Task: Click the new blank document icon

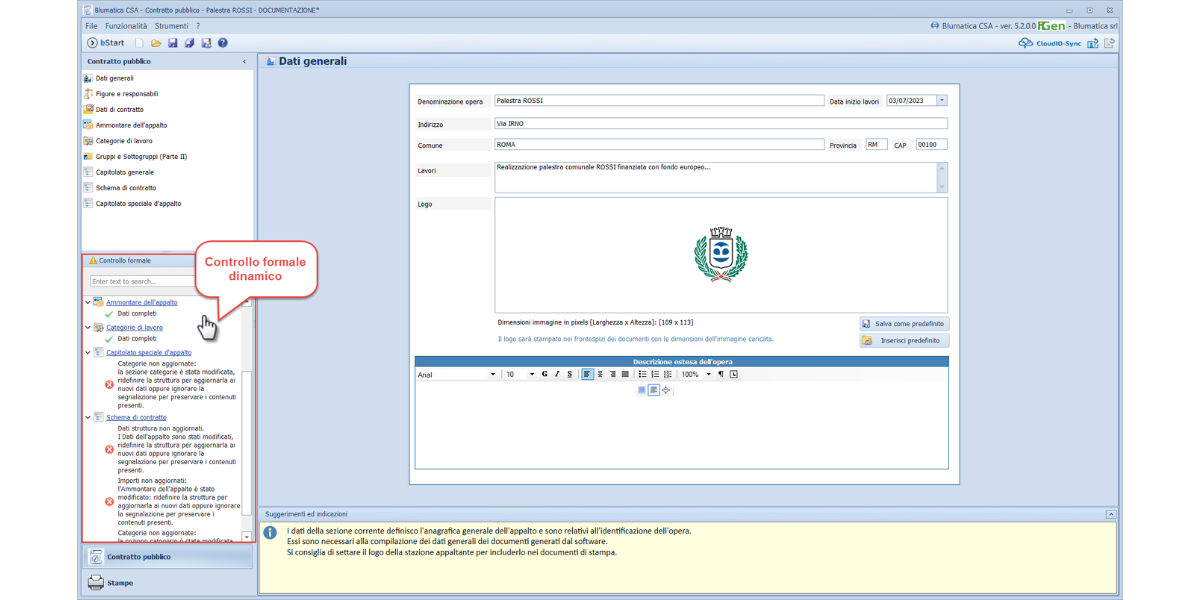Action: point(140,43)
